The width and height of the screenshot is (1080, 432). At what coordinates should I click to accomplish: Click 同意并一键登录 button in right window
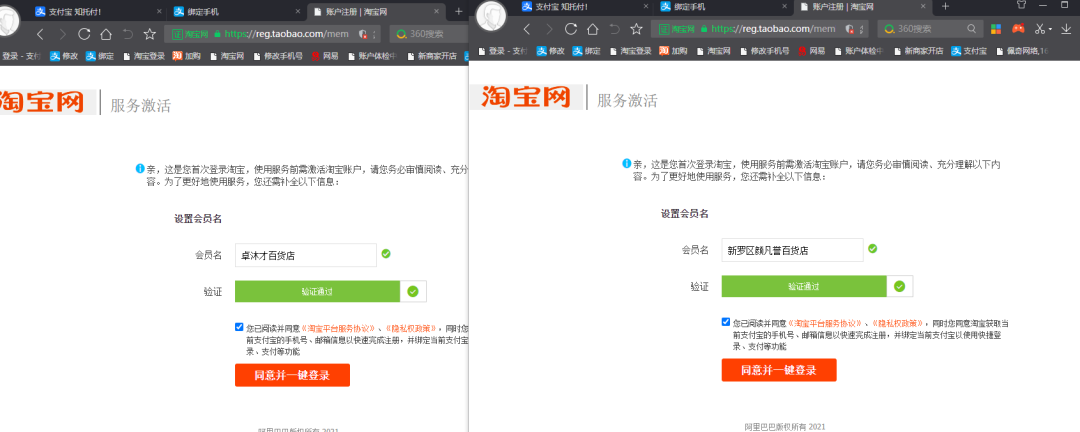pyautogui.click(x=779, y=370)
